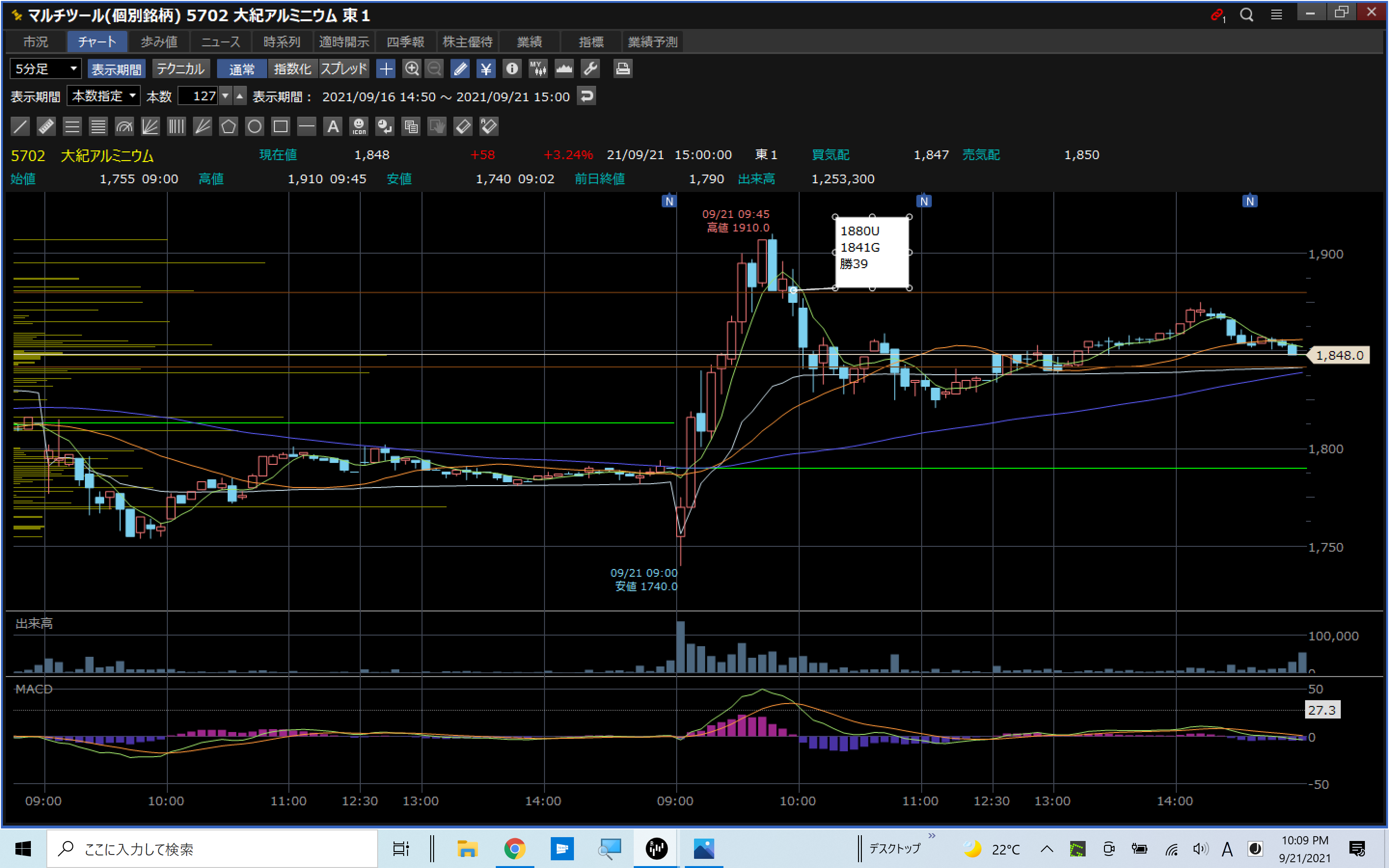Toggle the drawing pencil mode button

pyautogui.click(x=460, y=69)
